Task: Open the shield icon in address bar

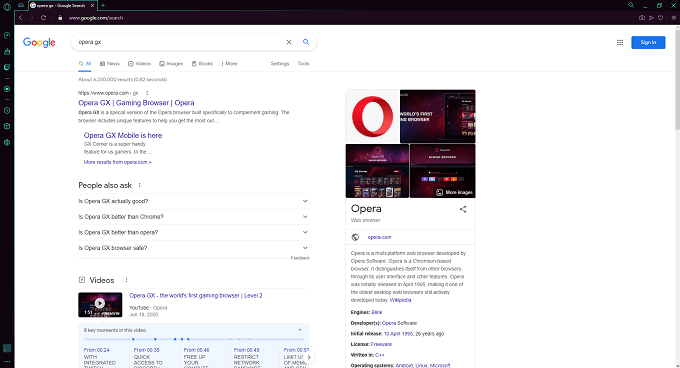Action: (x=660, y=18)
